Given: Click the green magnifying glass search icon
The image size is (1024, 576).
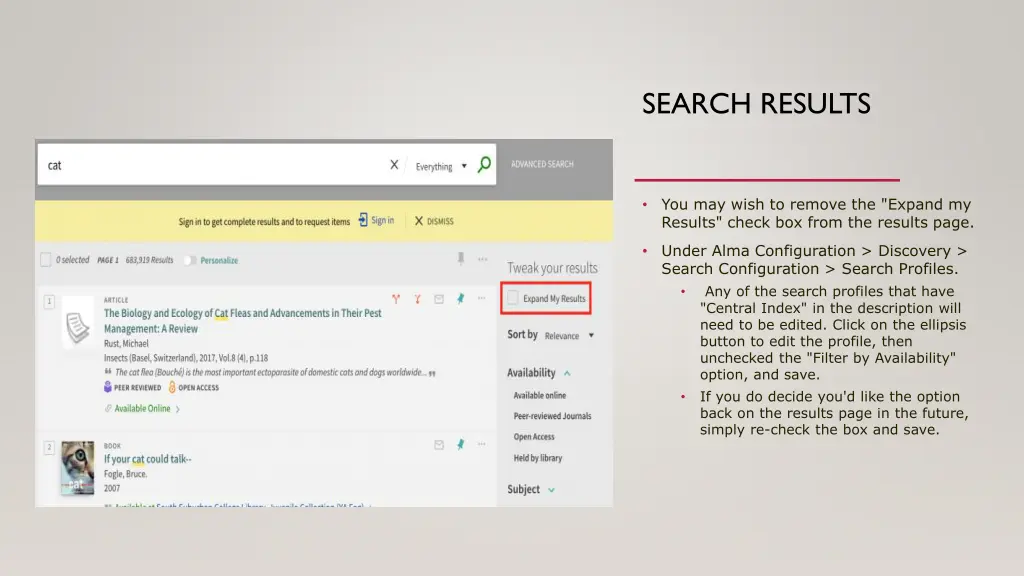Looking at the screenshot, I should pos(484,165).
